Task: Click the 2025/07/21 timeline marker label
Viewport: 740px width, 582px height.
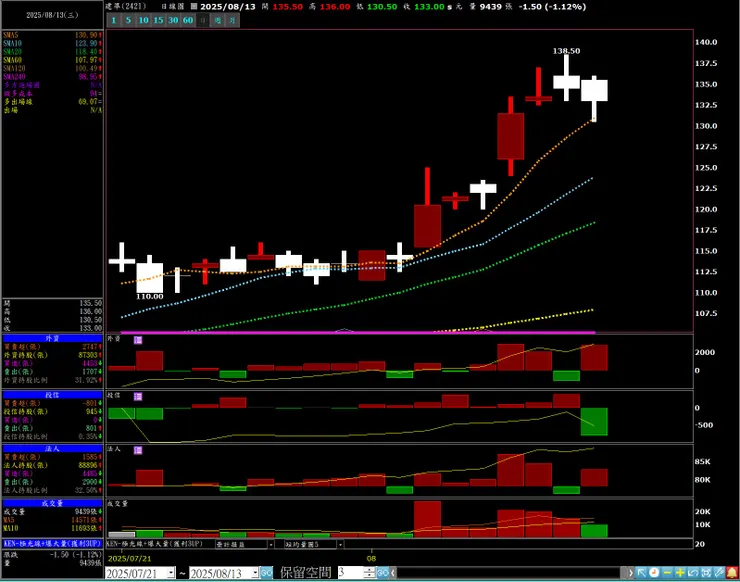Action: 130,559
